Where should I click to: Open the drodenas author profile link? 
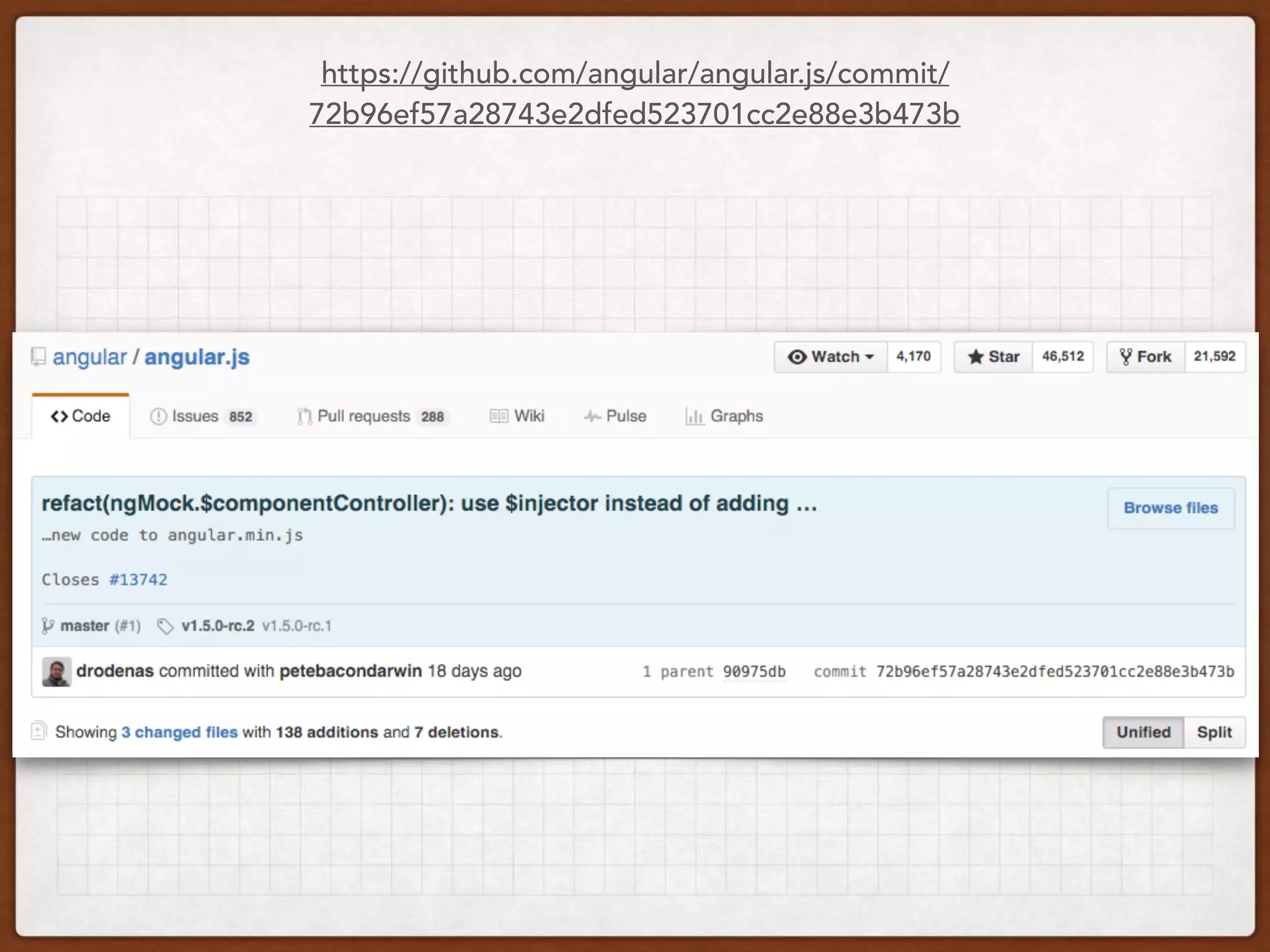(x=115, y=671)
